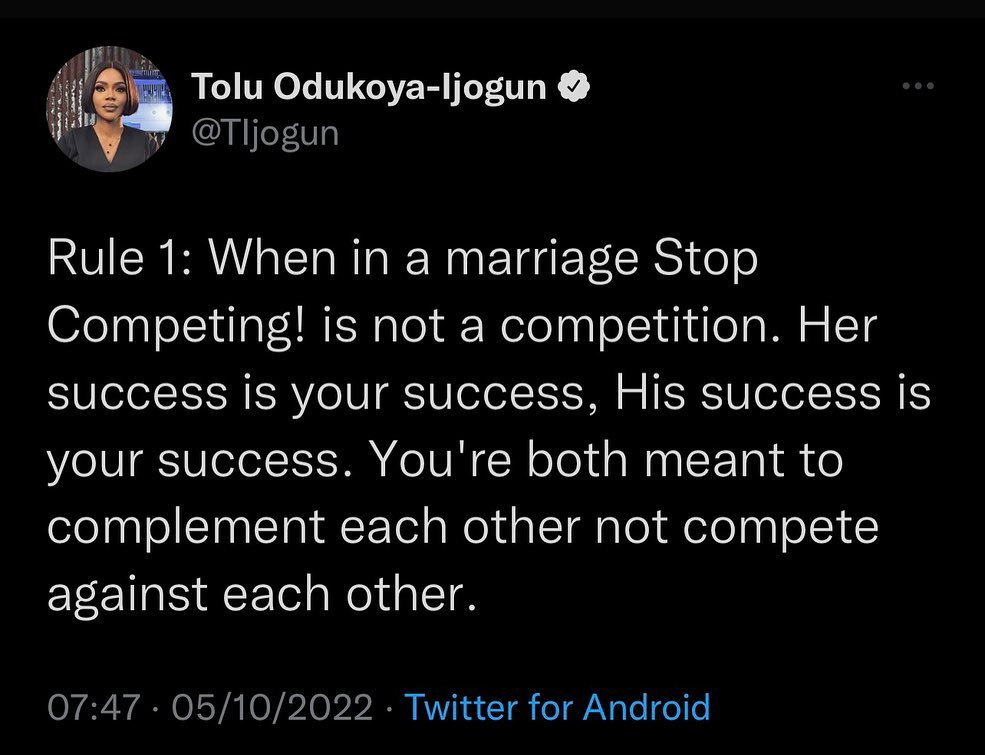Click the last line "against each other."
Image resolution: width=985 pixels, height=755 pixels.
pyautogui.click(x=258, y=593)
